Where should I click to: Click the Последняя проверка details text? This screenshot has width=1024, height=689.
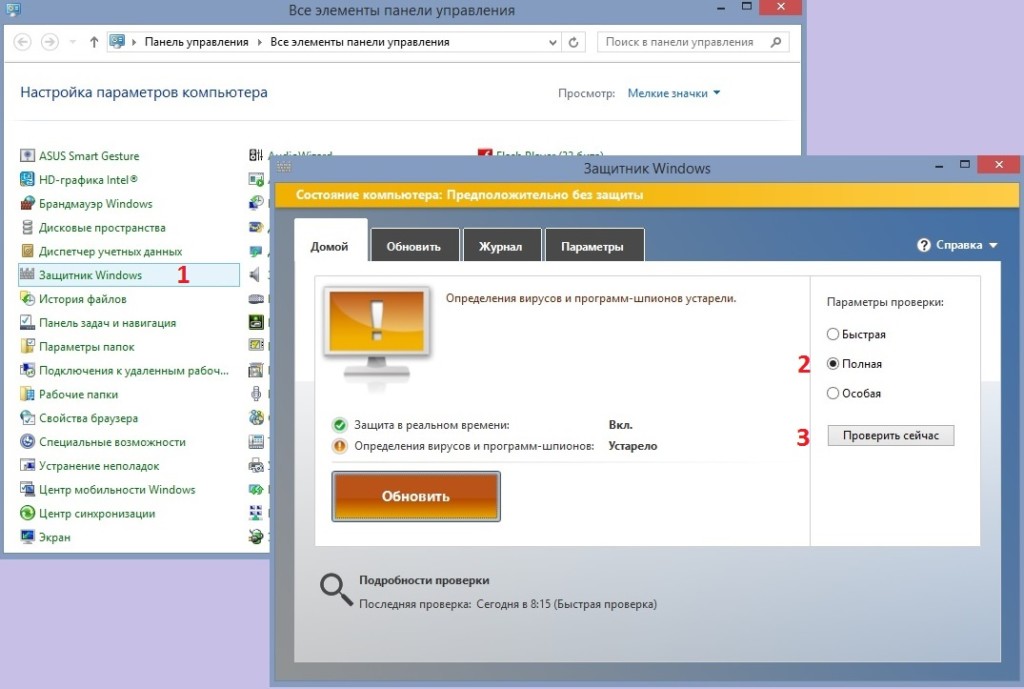click(508, 604)
